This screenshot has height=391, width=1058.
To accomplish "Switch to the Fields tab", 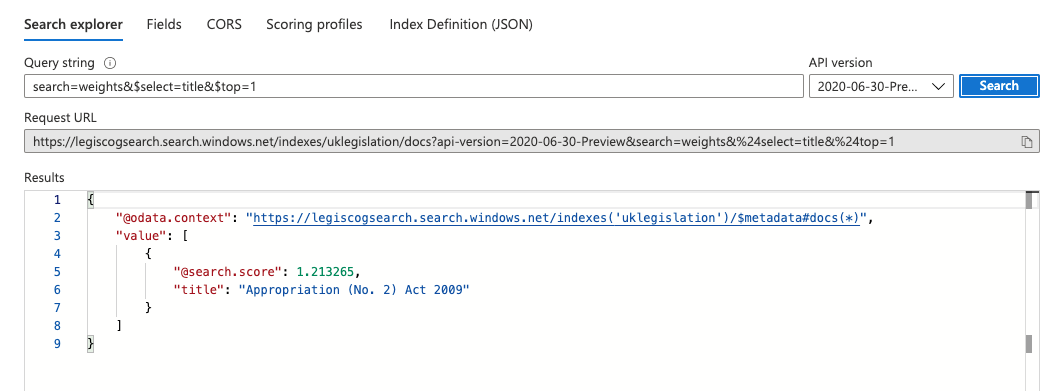I will (164, 24).
